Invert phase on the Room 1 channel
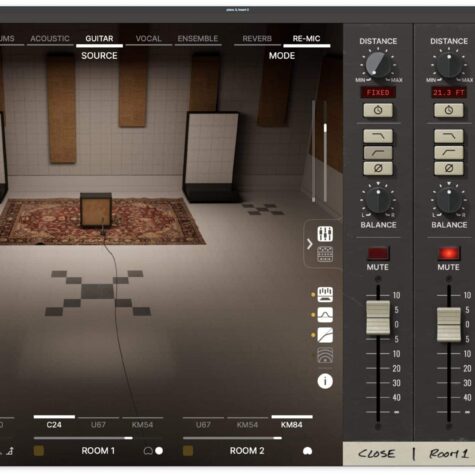The width and height of the screenshot is (475, 475). pyautogui.click(x=449, y=168)
